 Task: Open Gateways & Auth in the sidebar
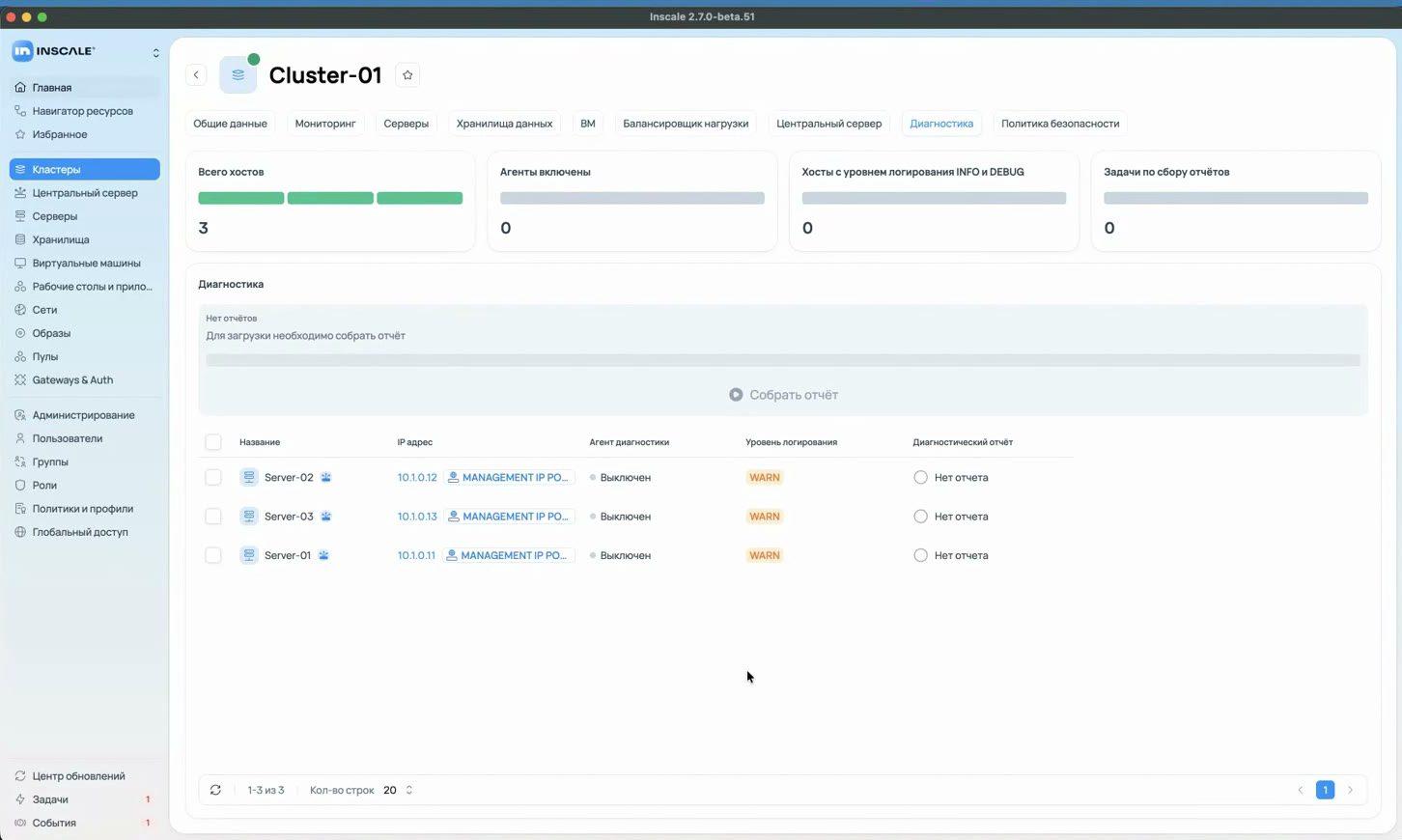tap(85, 380)
